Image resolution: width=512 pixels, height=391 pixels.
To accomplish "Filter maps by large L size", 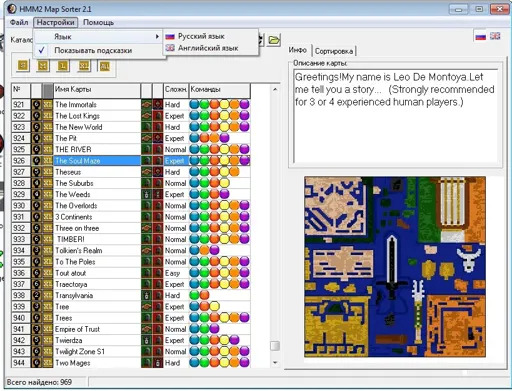I will 63,66.
